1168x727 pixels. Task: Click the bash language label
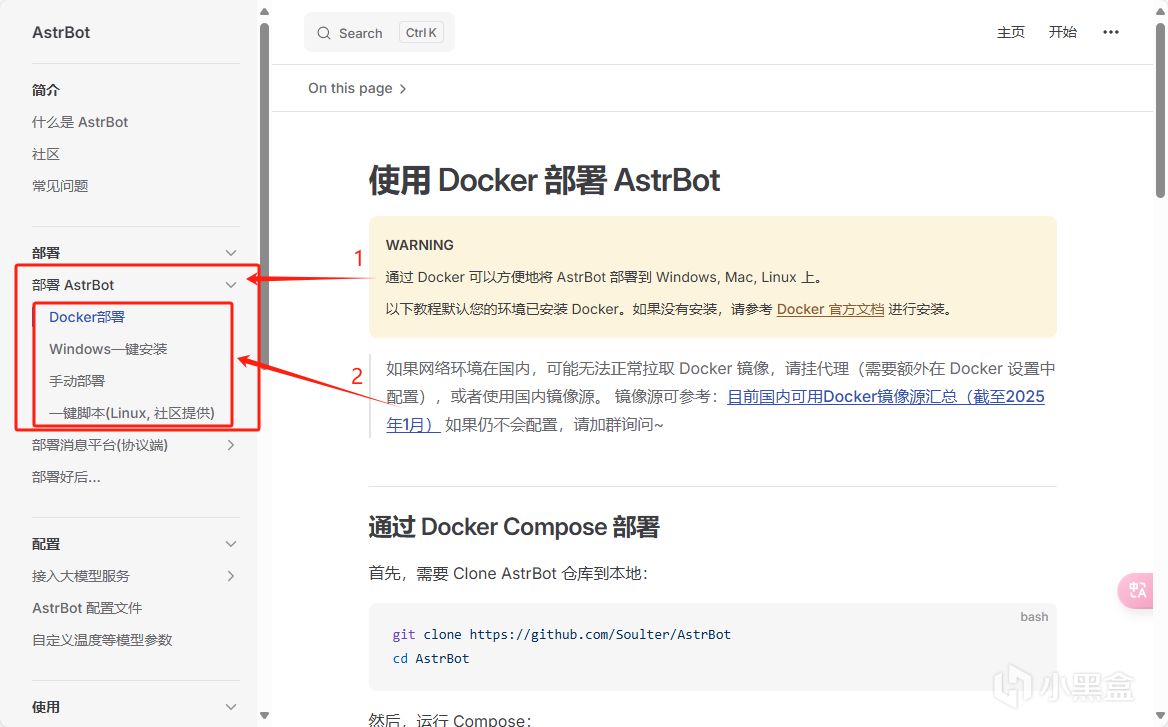(x=1034, y=617)
